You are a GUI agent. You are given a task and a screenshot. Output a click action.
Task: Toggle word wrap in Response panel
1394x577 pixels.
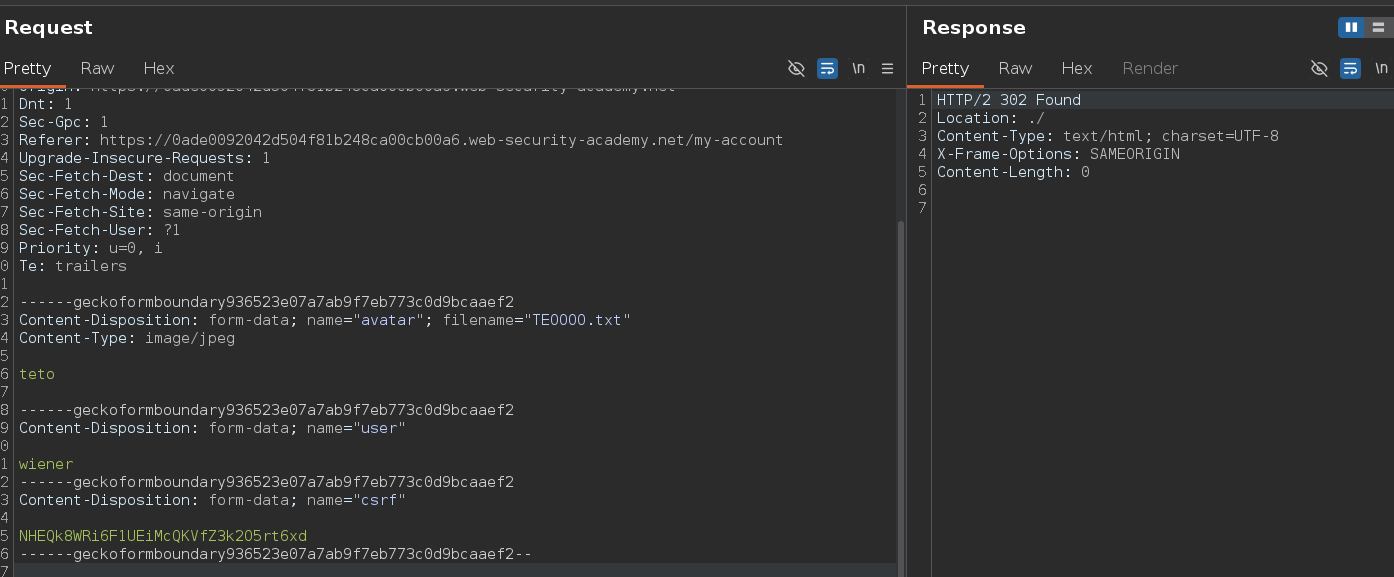pyautogui.click(x=1350, y=68)
